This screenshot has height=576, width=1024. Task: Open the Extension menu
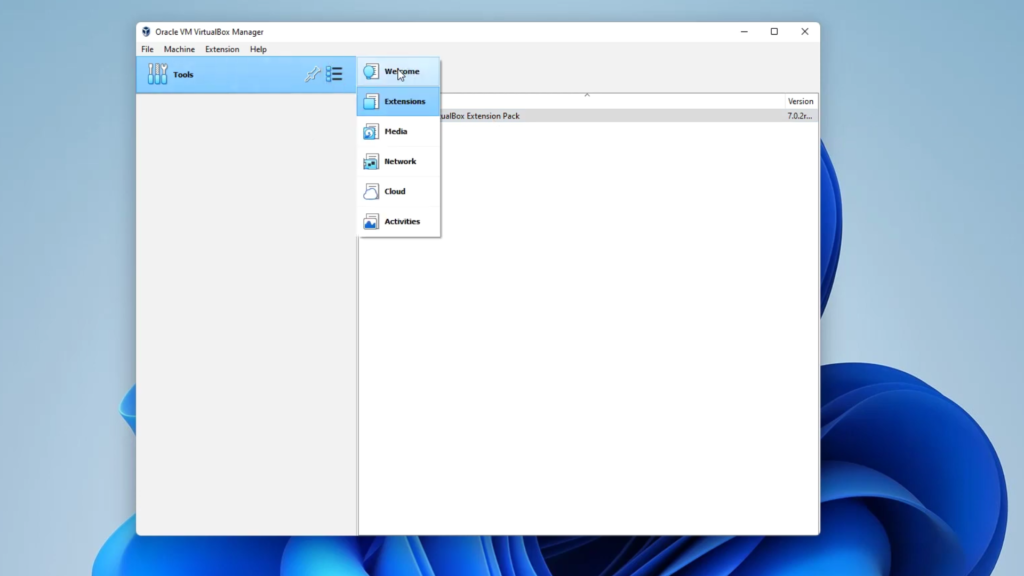coord(222,49)
